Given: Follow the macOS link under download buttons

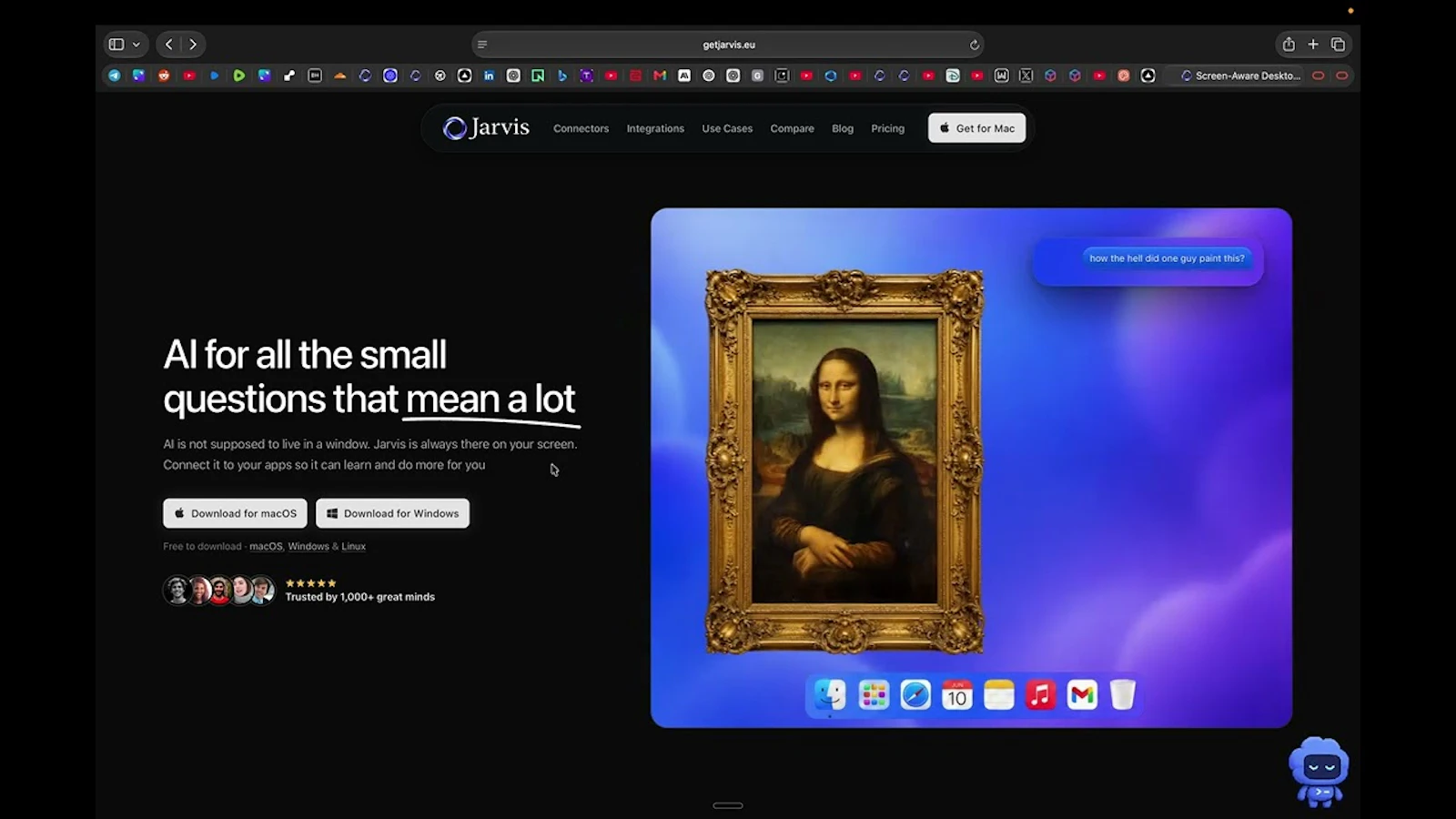Looking at the screenshot, I should pos(266,546).
